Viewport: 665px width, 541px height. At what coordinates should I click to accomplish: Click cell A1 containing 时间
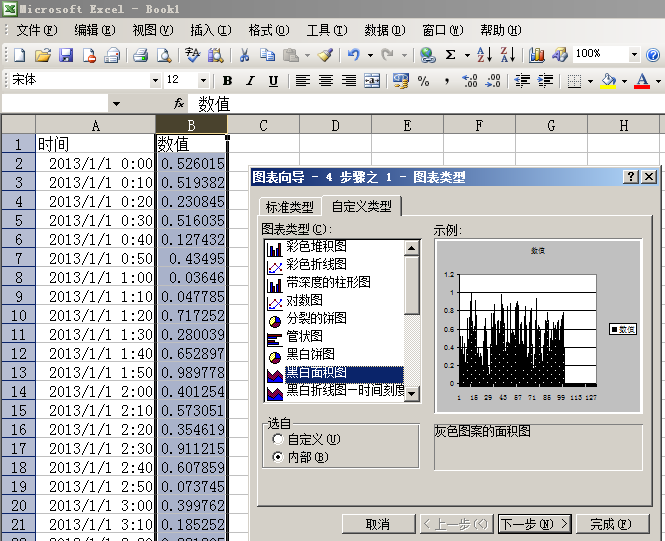point(95,144)
